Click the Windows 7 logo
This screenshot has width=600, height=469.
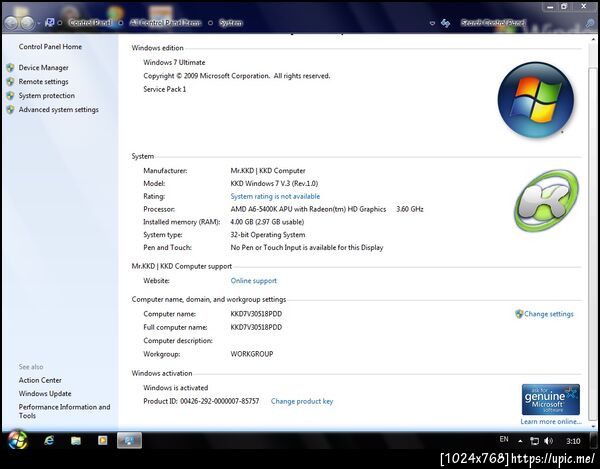coord(536,100)
